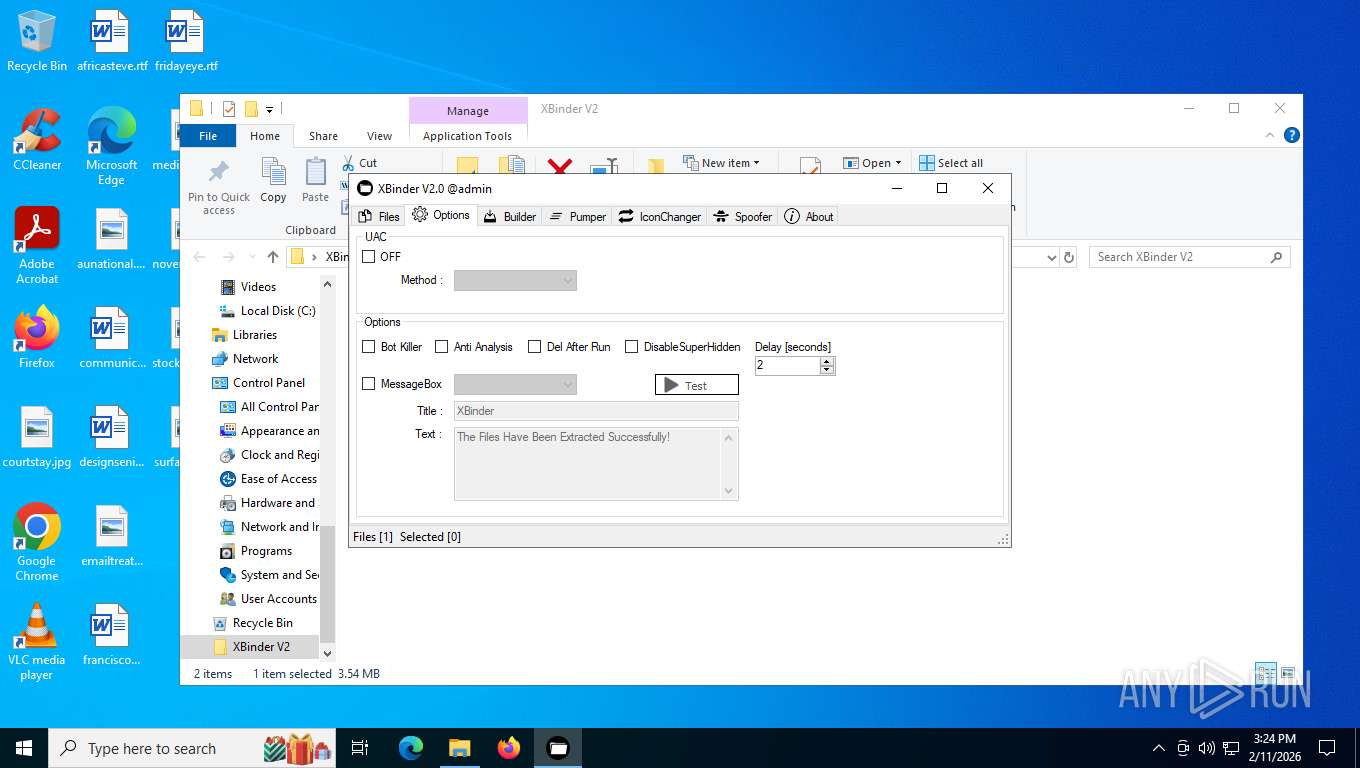Image resolution: width=1360 pixels, height=768 pixels.
Task: Refresh the Explorer folder view
Action: (1069, 257)
